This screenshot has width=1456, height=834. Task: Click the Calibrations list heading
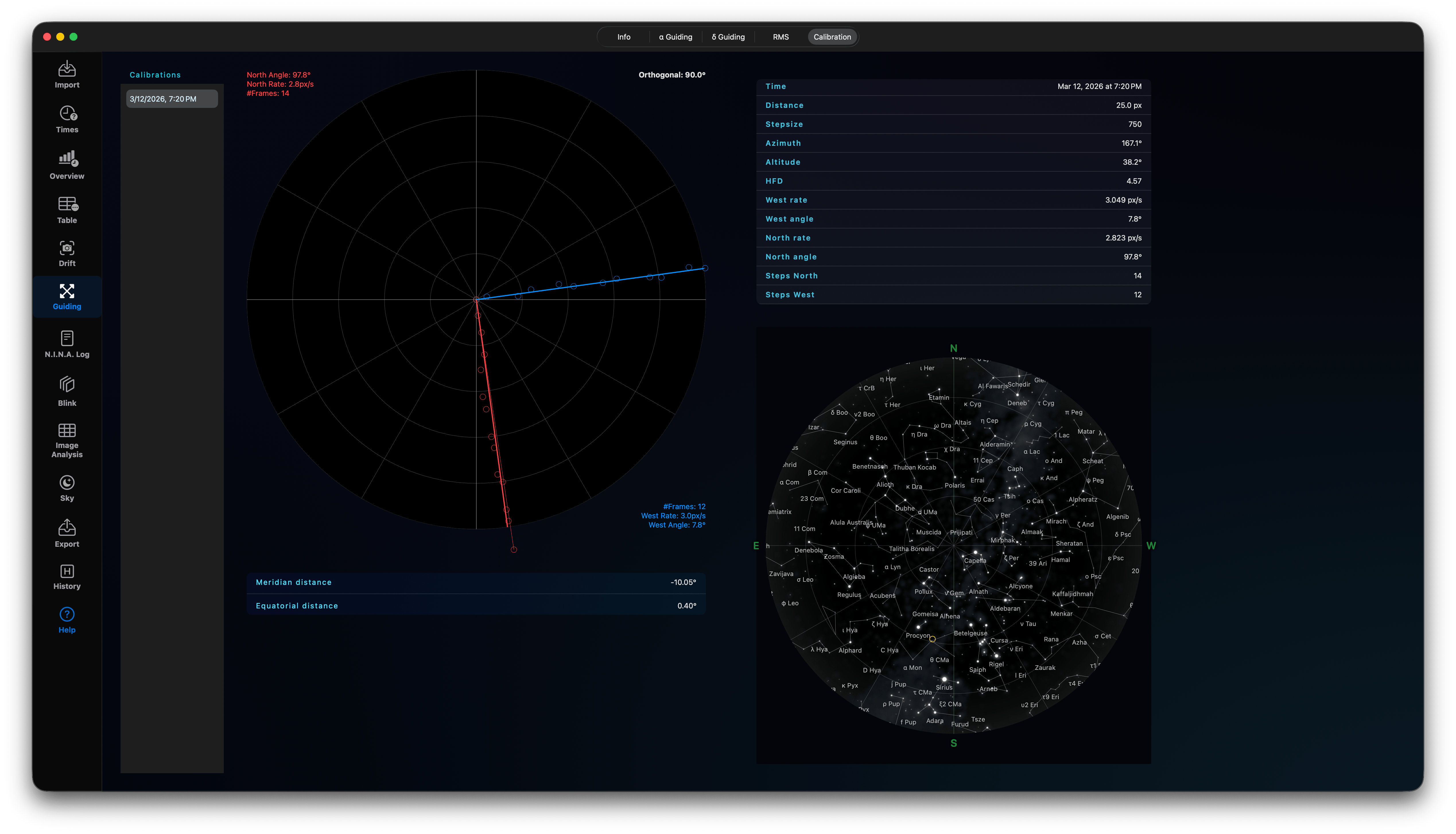pos(155,75)
